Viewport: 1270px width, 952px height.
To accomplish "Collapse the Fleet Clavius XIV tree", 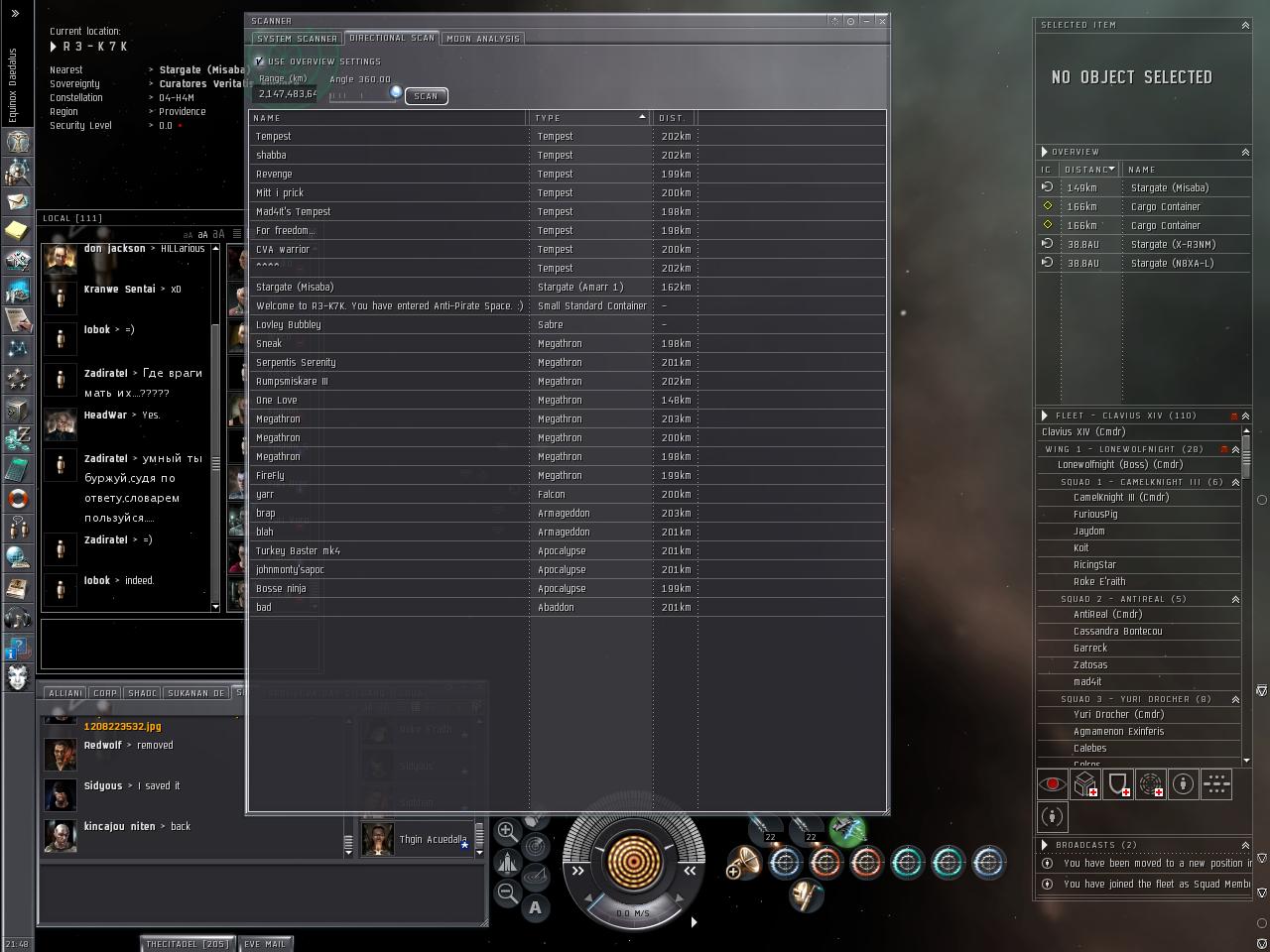I will (x=1245, y=416).
